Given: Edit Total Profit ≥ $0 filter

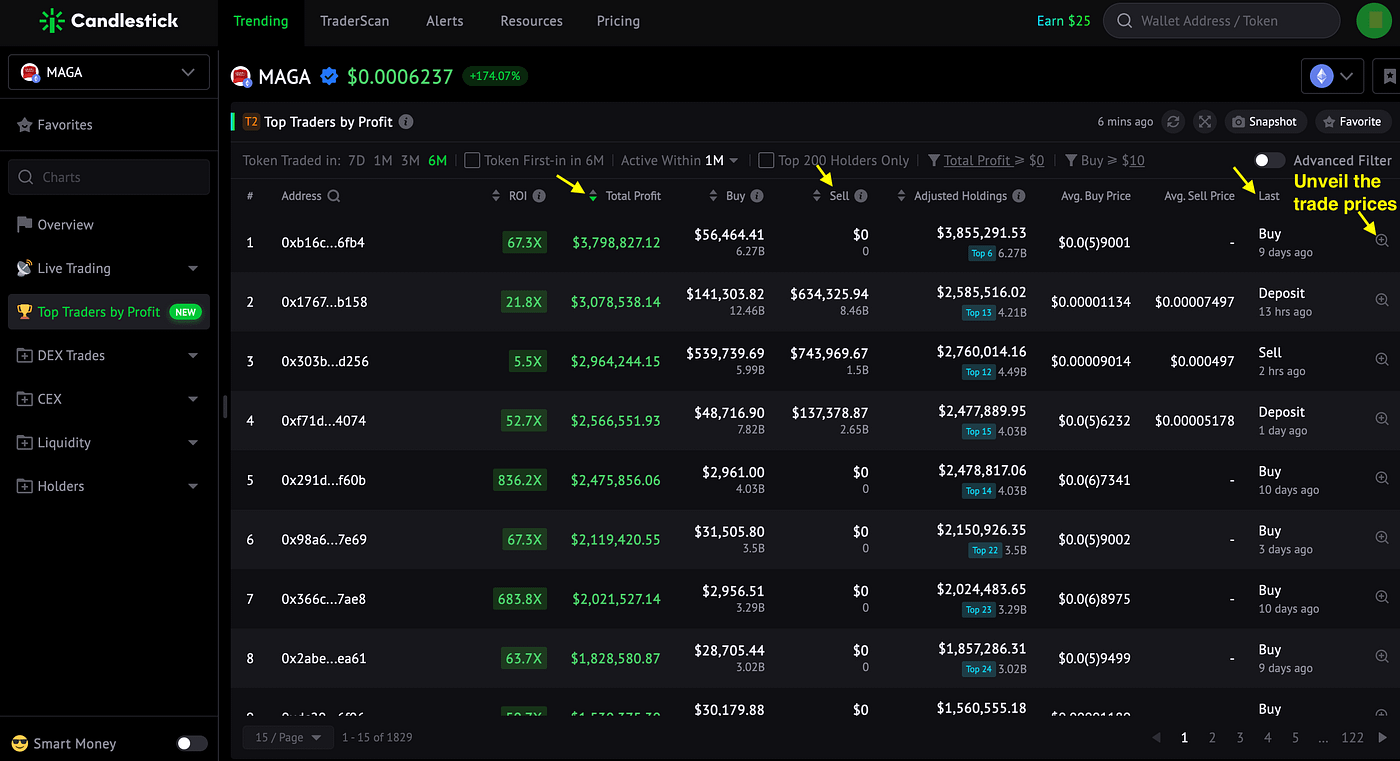Looking at the screenshot, I should 986,160.
